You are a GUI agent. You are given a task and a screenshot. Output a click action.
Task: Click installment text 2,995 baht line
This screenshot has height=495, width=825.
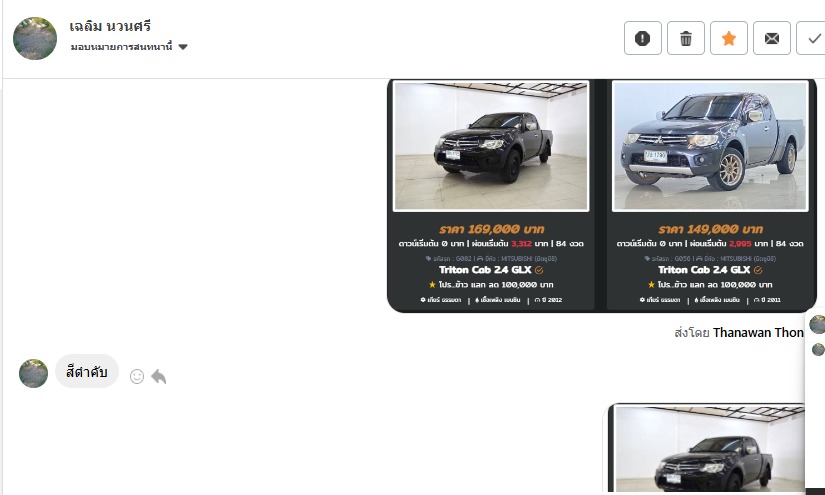coord(710,244)
